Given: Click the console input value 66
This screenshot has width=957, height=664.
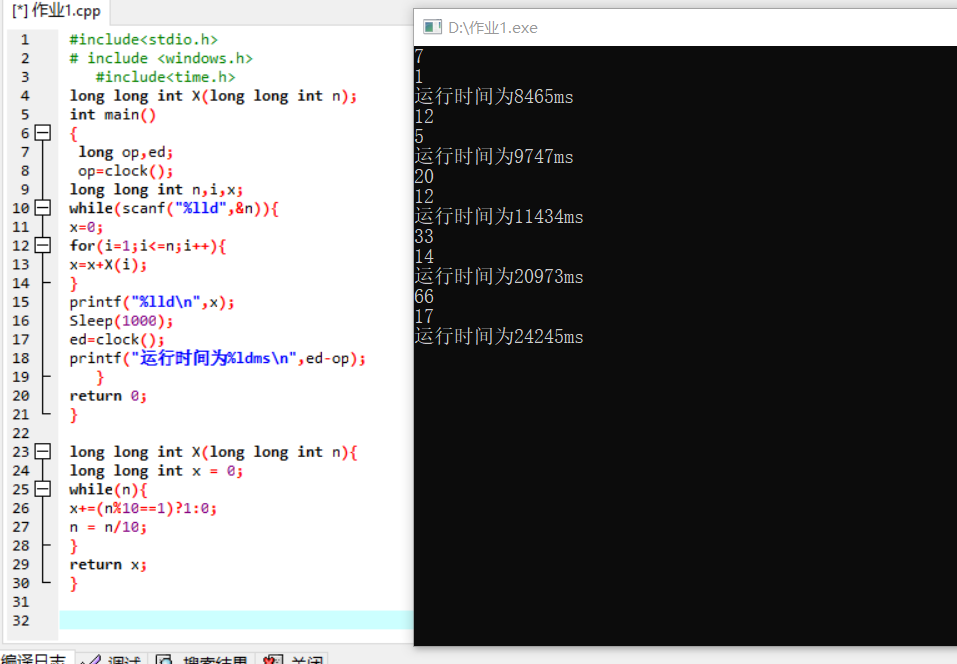Looking at the screenshot, I should click(x=424, y=297).
